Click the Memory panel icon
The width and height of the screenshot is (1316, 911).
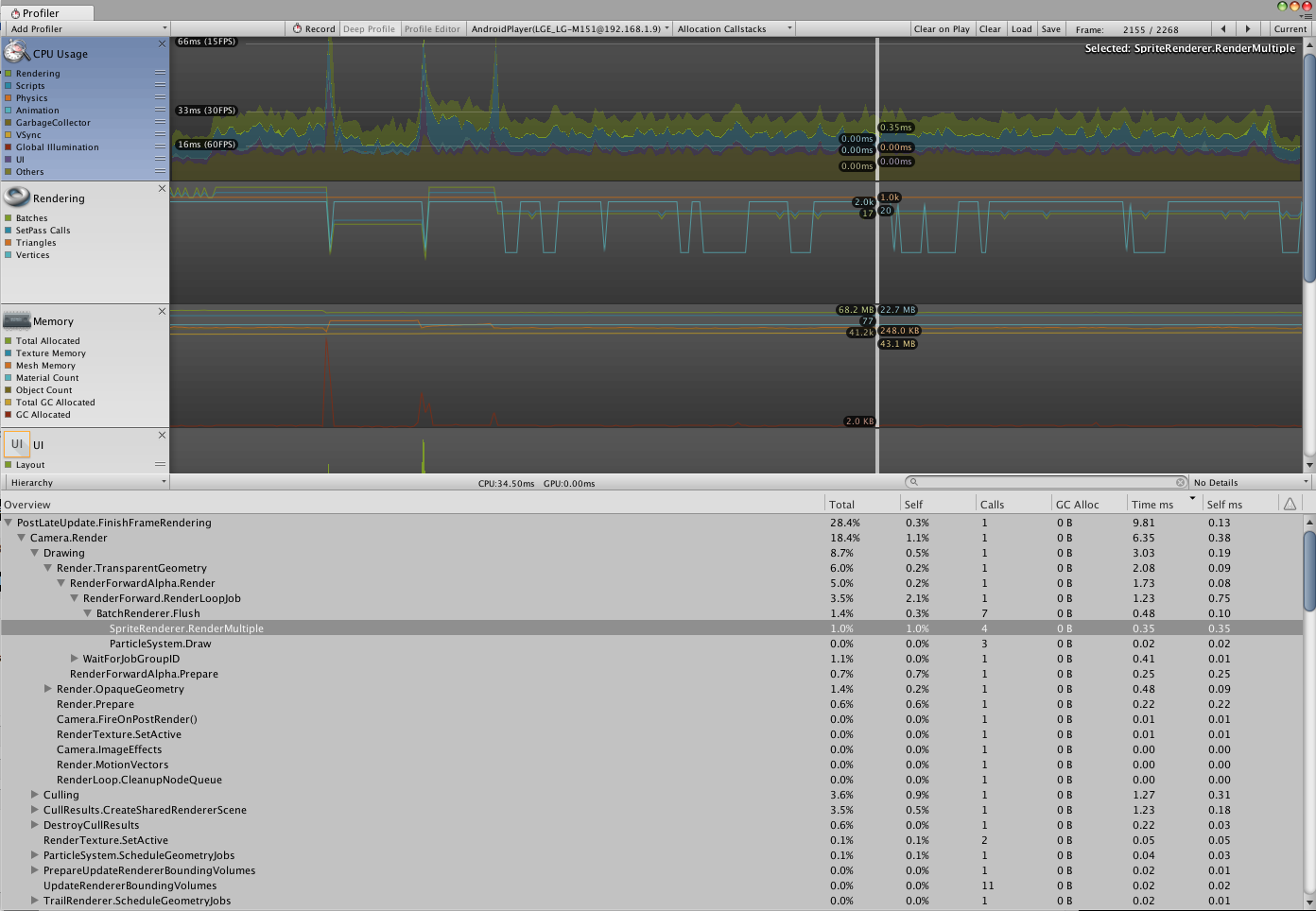pyautogui.click(x=16, y=319)
